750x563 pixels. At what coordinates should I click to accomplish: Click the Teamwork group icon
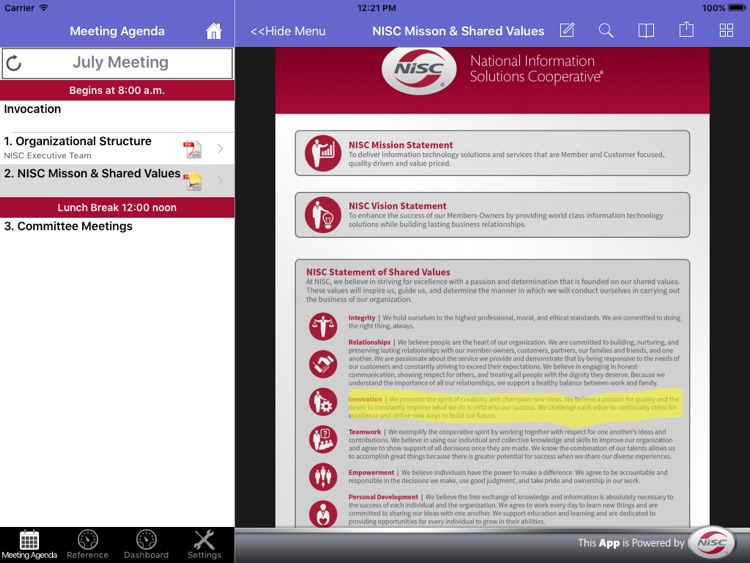click(x=323, y=439)
